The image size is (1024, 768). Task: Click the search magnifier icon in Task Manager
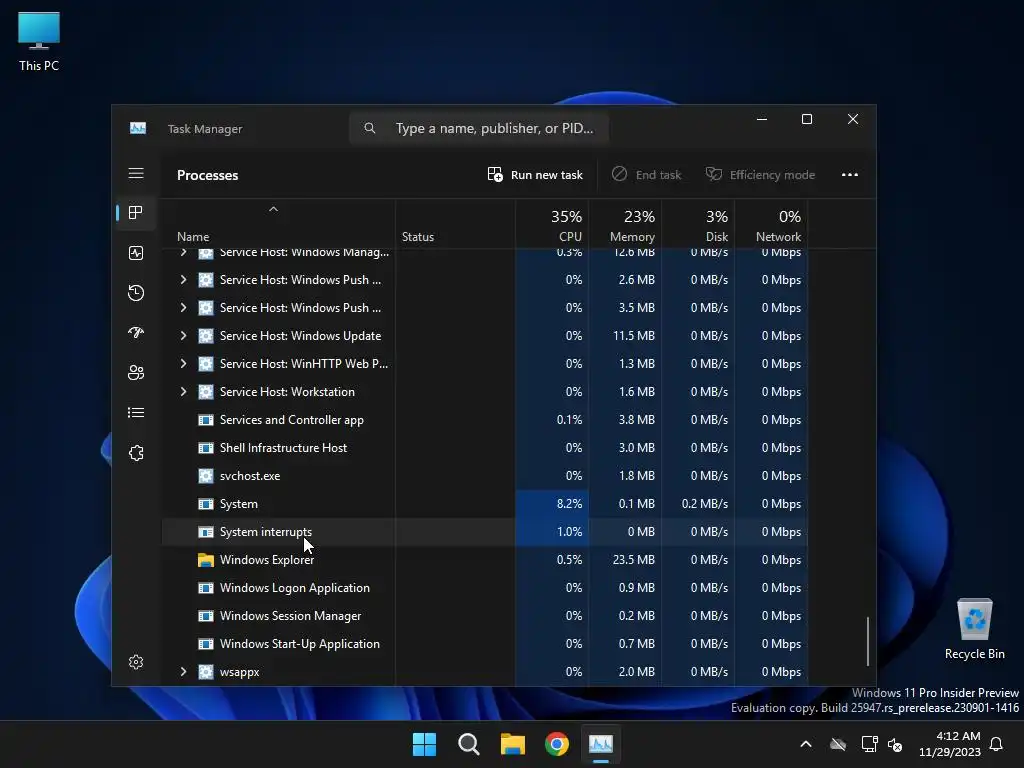(x=370, y=128)
